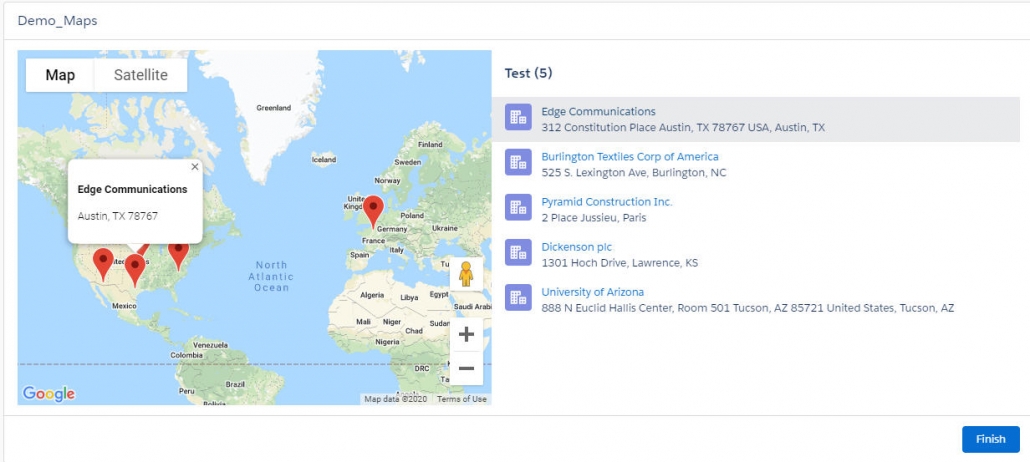Click the Pyramid Construction account icon
This screenshot has height=462, width=1030.
(517, 208)
